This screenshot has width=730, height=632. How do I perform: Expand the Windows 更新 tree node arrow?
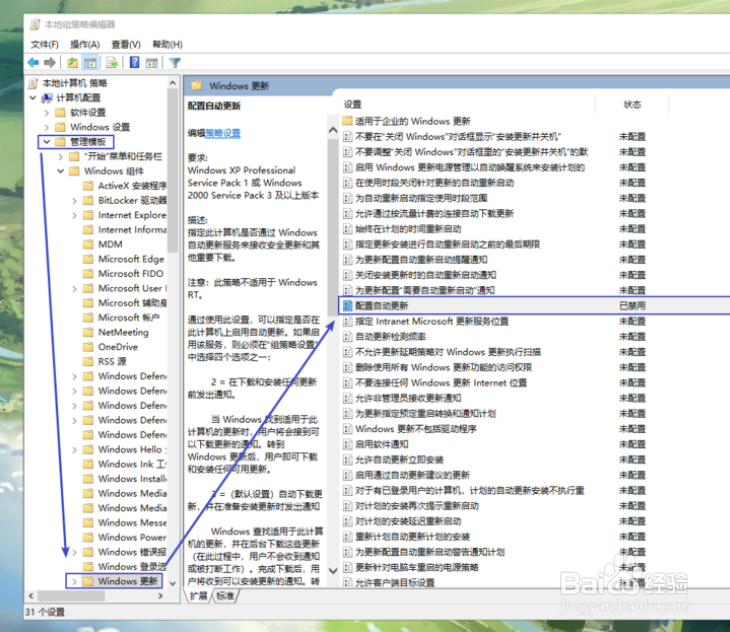74,581
